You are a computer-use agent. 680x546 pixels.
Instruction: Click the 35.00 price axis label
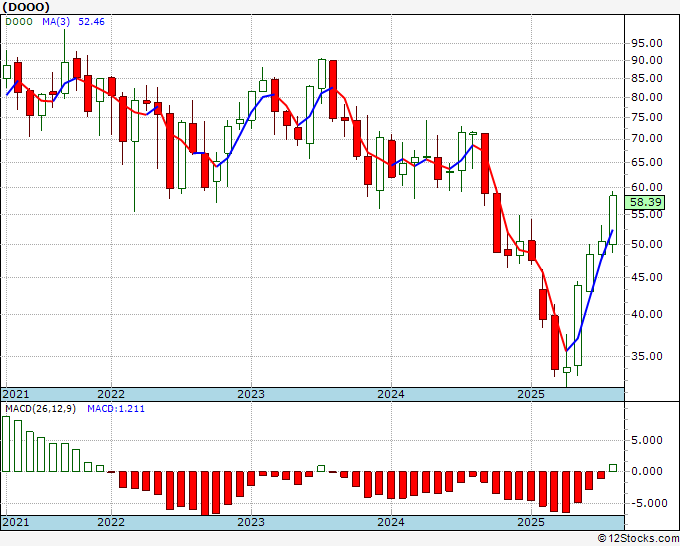[647, 356]
